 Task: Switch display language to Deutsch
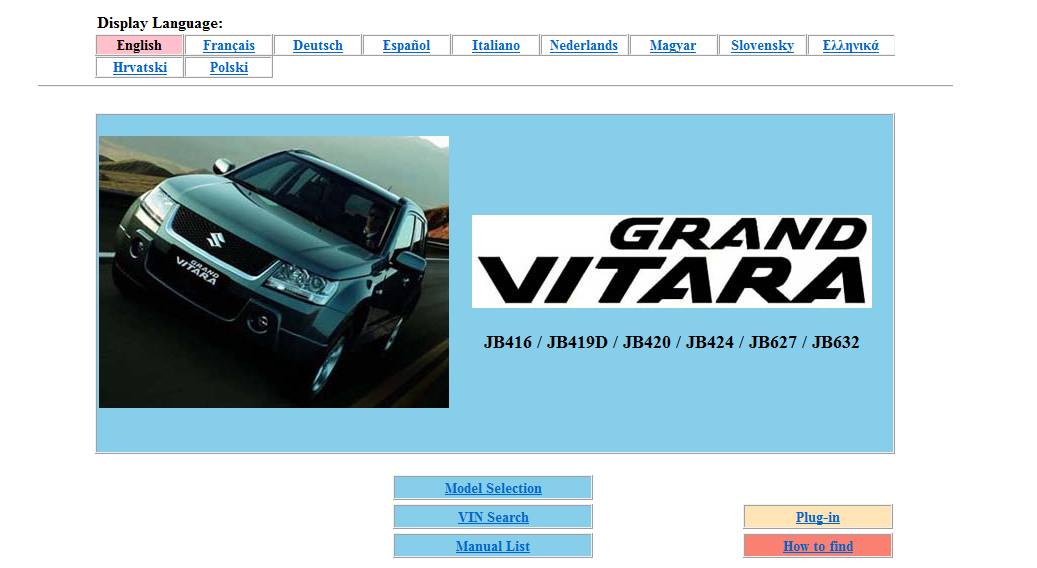tap(317, 46)
